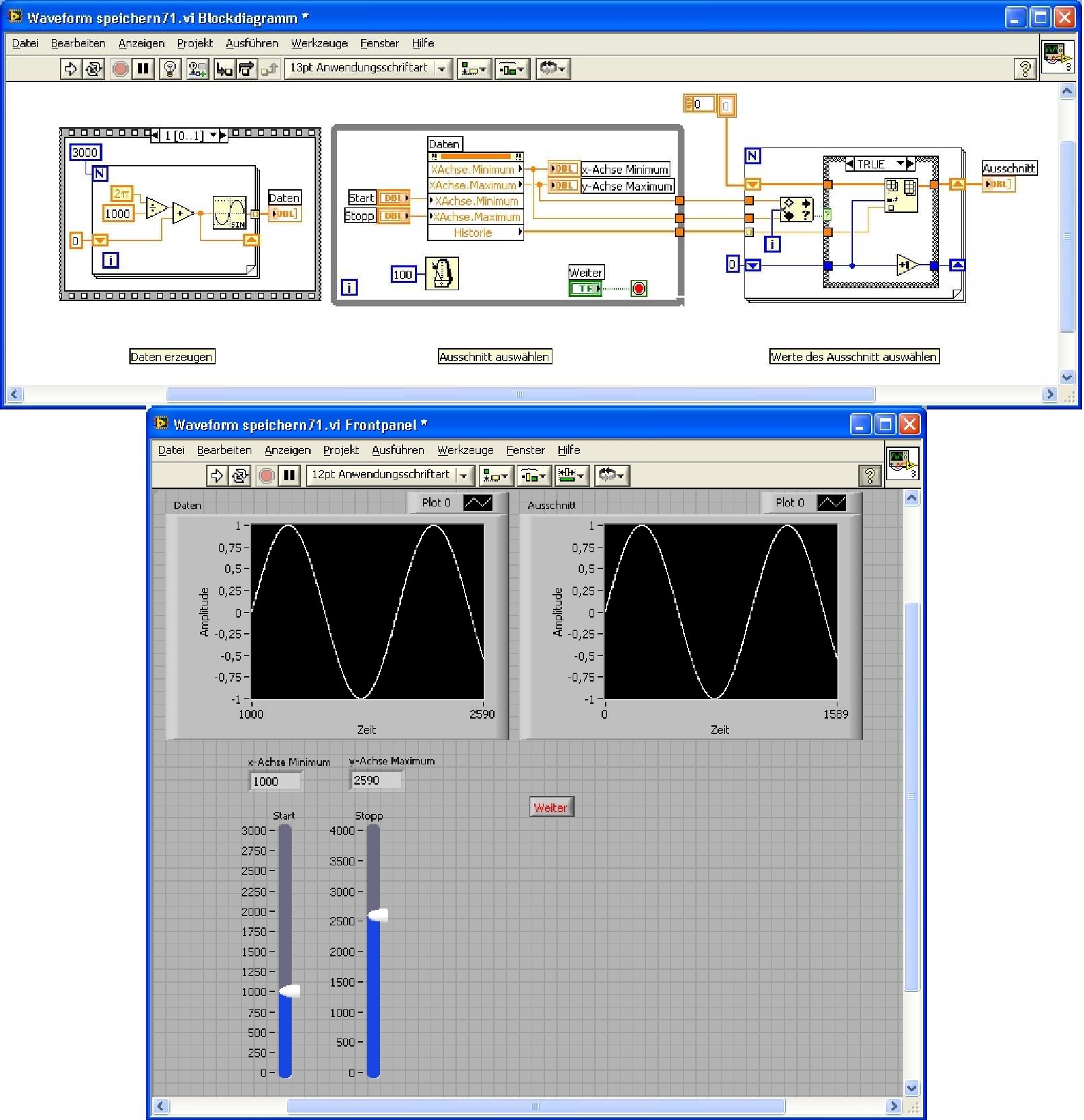This screenshot has width=1084, height=1120.
Task: Open Werkzeuge menu in Blockdiagramm window
Action: 319,43
